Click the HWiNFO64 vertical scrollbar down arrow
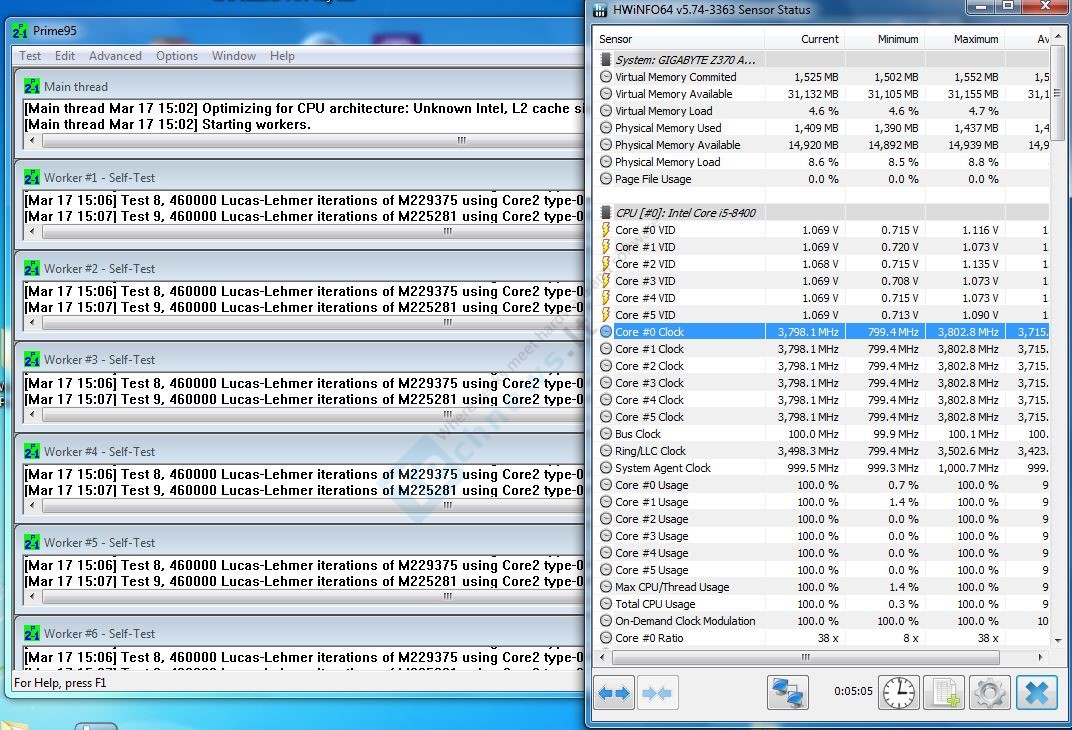 click(1058, 640)
